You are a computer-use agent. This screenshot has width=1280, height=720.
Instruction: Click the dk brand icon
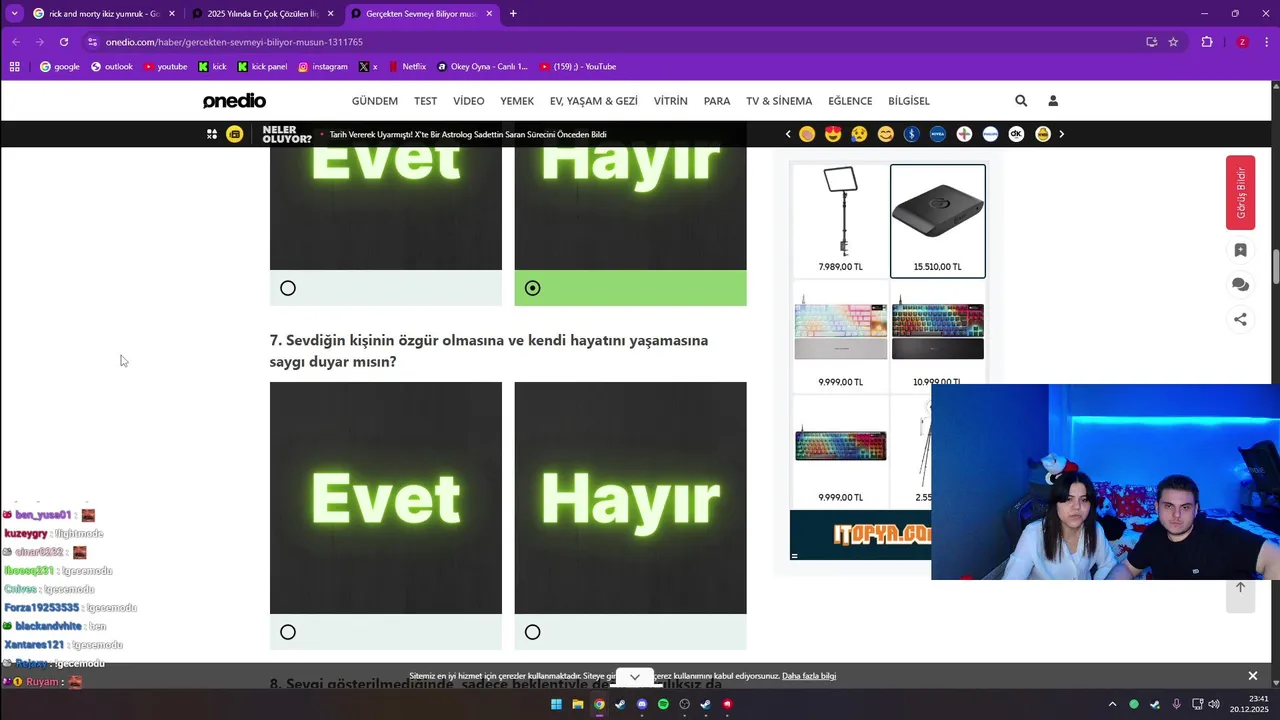coord(1016,134)
